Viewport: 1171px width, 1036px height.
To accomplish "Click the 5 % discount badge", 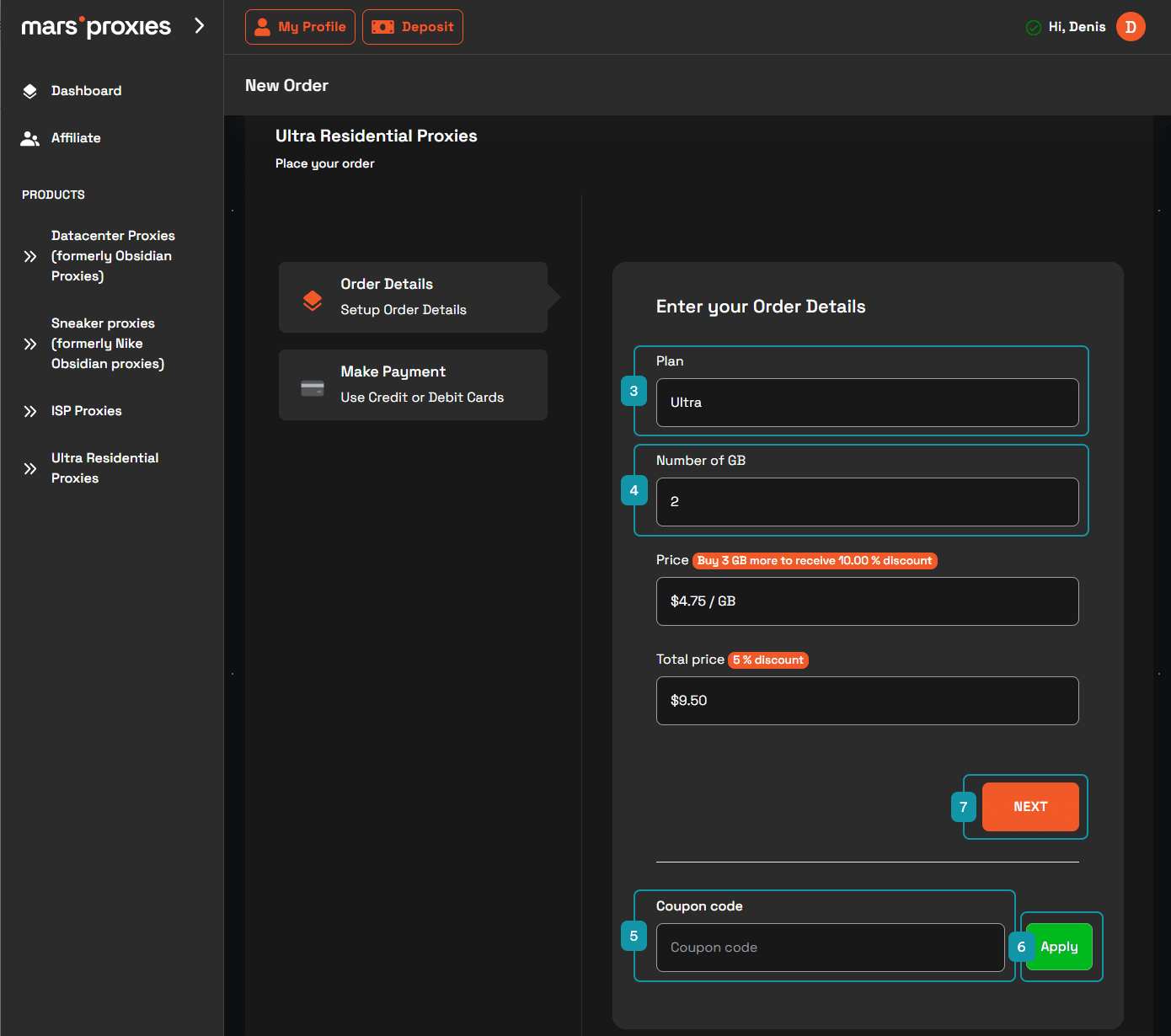I will (768, 660).
